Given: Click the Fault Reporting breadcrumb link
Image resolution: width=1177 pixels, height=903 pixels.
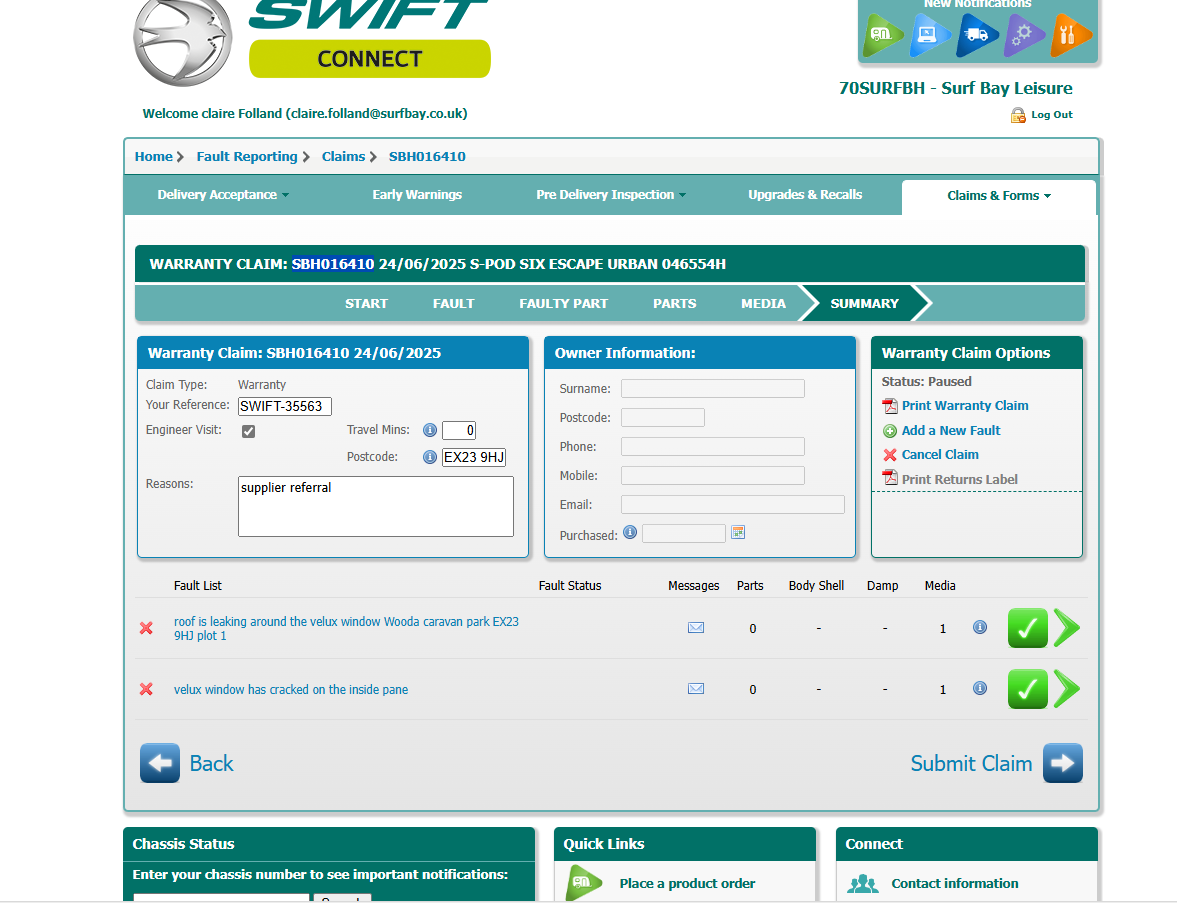Looking at the screenshot, I should (x=247, y=157).
